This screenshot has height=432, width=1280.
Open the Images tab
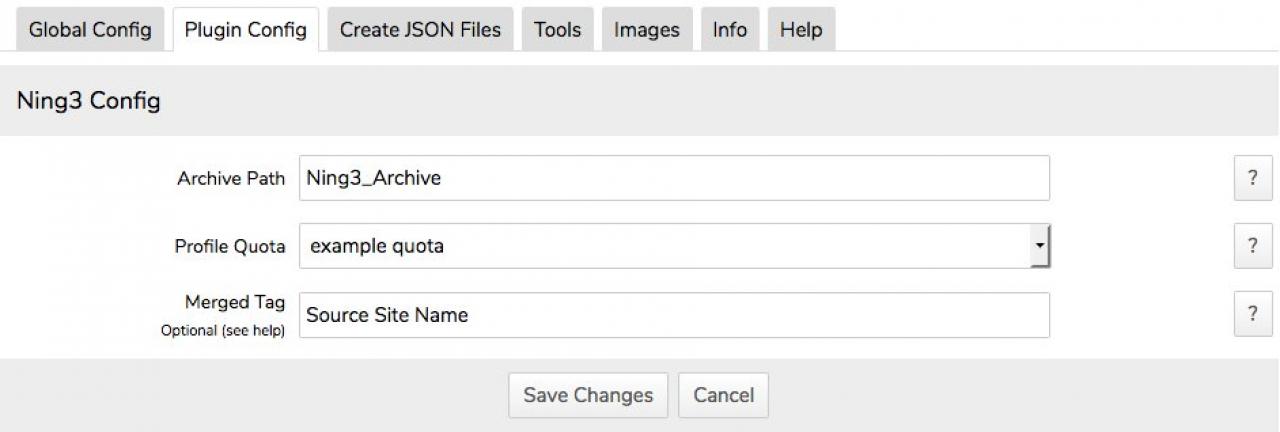click(646, 30)
